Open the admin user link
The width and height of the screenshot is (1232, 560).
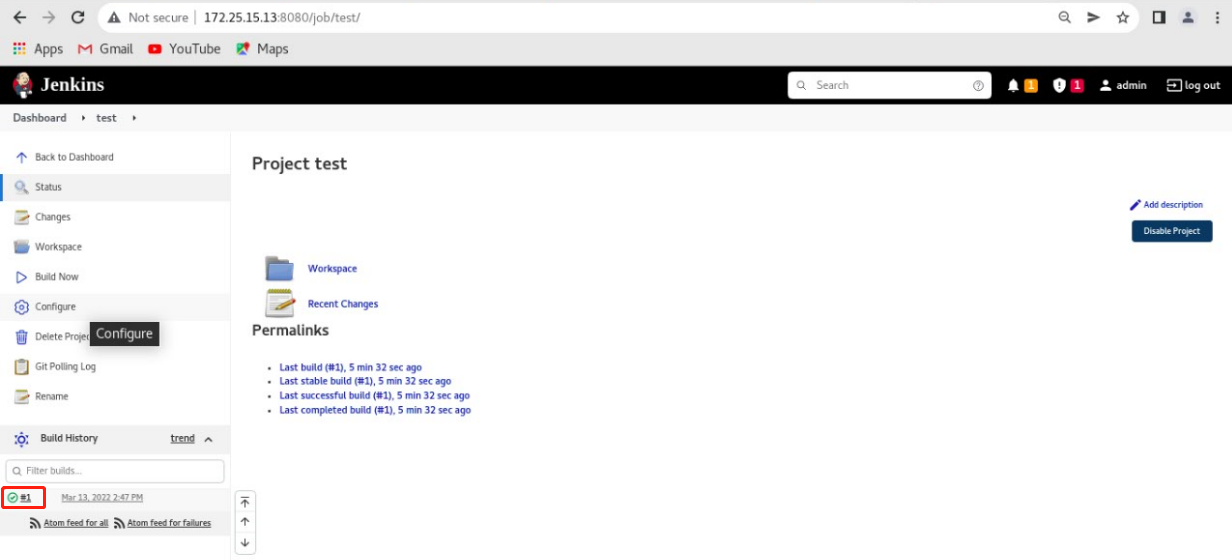(1123, 86)
